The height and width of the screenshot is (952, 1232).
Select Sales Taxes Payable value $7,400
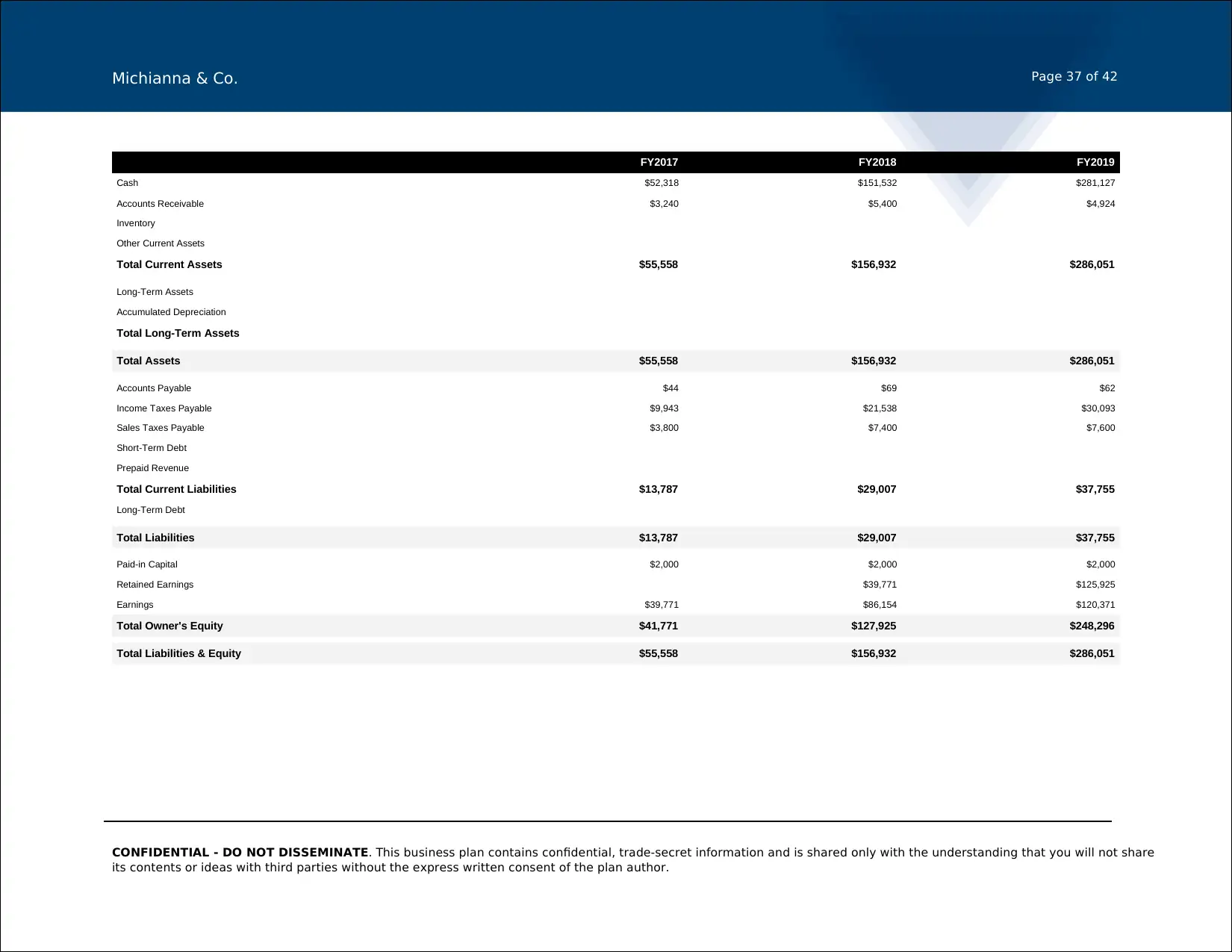883,428
